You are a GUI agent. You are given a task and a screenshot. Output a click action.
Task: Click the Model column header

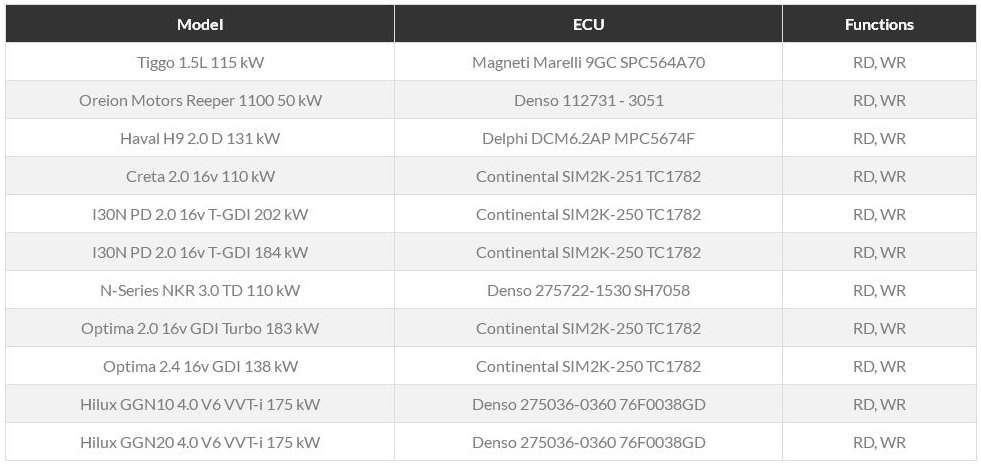click(200, 24)
